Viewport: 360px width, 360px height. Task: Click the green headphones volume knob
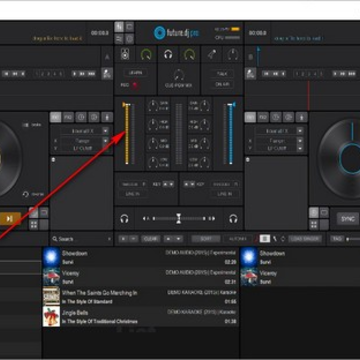[x=189, y=54]
